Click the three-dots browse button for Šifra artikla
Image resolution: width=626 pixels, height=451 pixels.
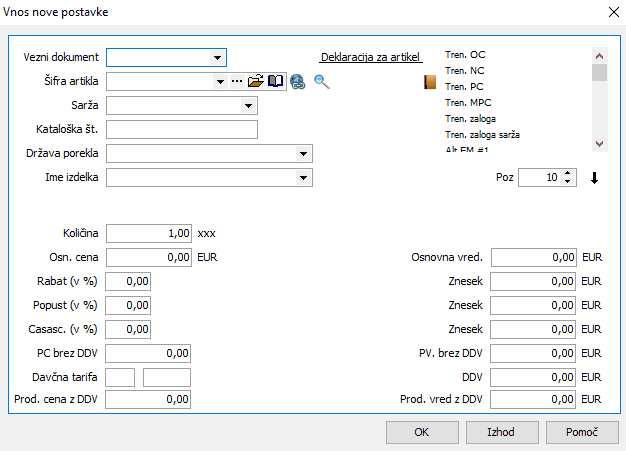point(237,81)
